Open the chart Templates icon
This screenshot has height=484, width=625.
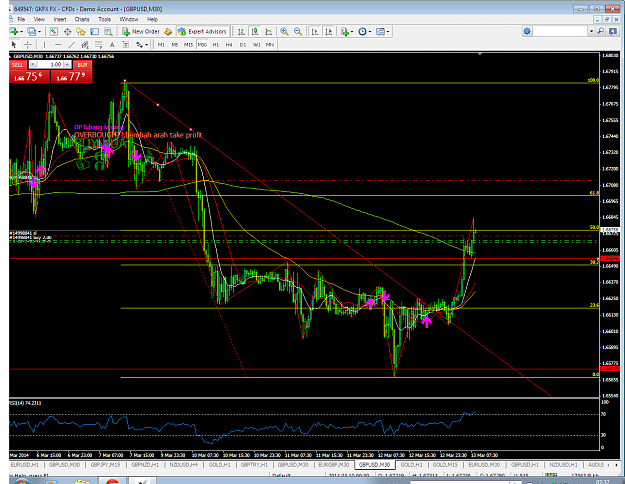click(380, 31)
